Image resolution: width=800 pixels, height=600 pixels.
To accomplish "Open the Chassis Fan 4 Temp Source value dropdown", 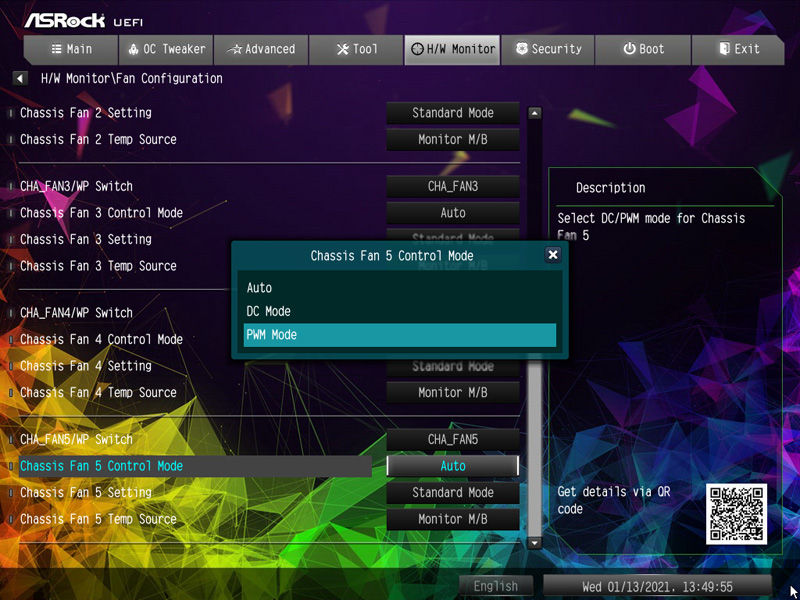I will (x=453, y=392).
